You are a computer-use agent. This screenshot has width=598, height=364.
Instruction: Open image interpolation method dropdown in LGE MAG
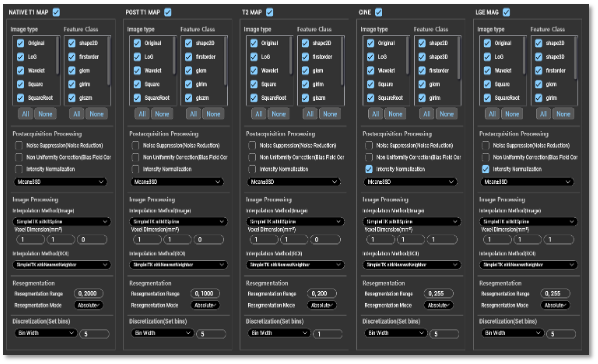(x=529, y=222)
